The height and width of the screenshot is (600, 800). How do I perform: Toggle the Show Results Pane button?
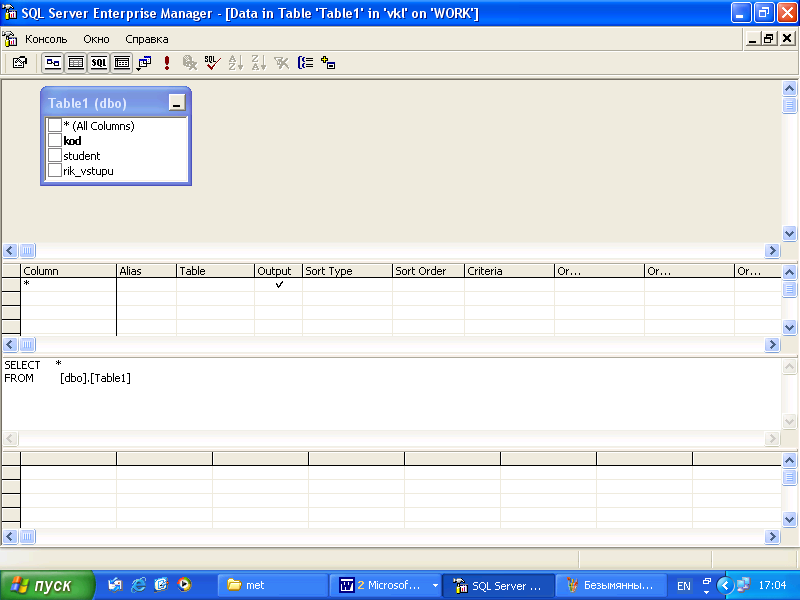coord(122,63)
